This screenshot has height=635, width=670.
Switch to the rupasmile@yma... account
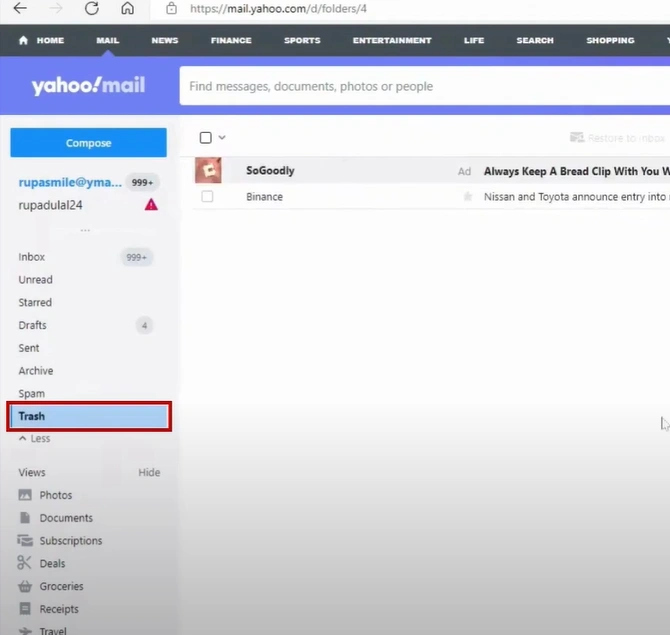[x=70, y=182]
